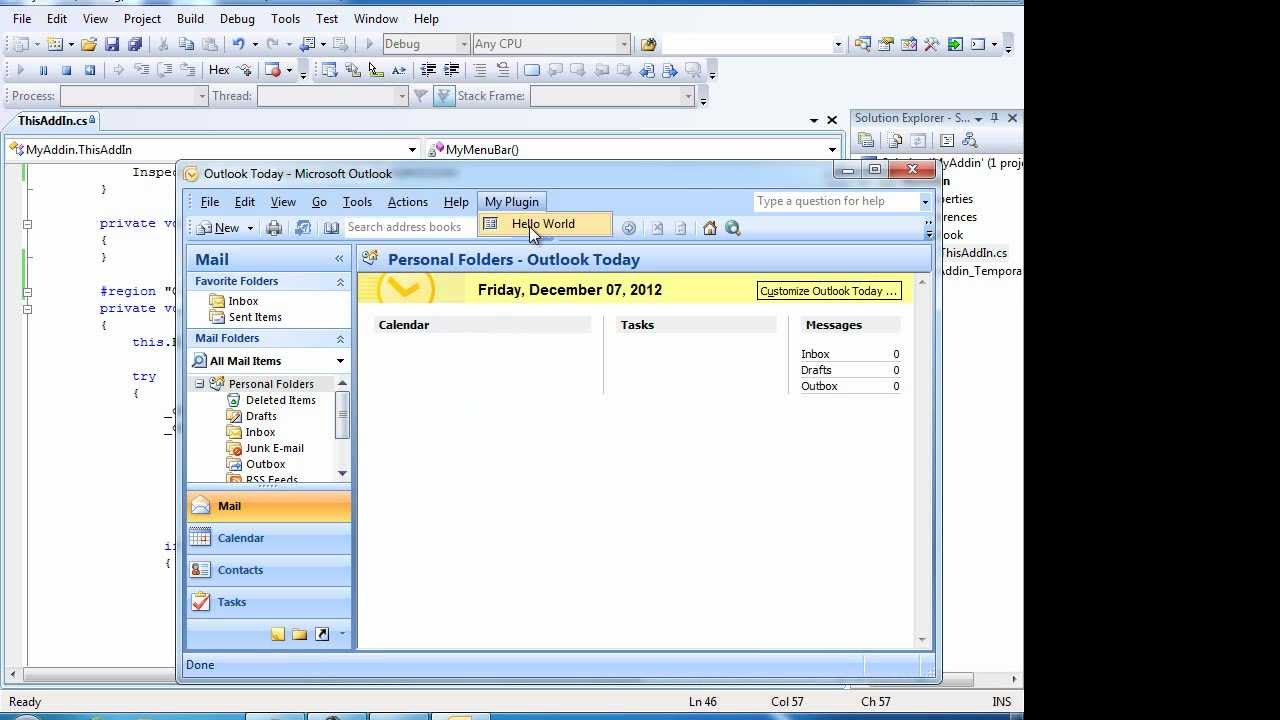
Task: Click Outlook search-the-web globe icon
Action: (733, 228)
